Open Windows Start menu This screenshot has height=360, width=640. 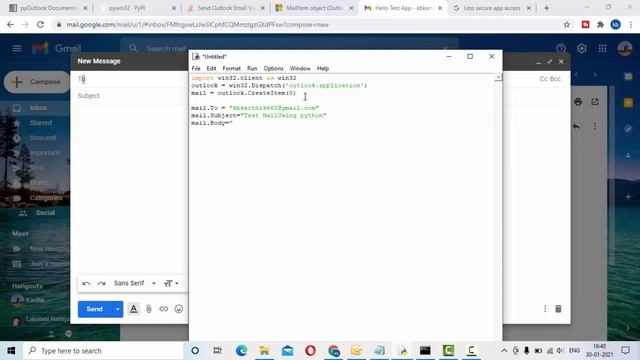click(11, 351)
